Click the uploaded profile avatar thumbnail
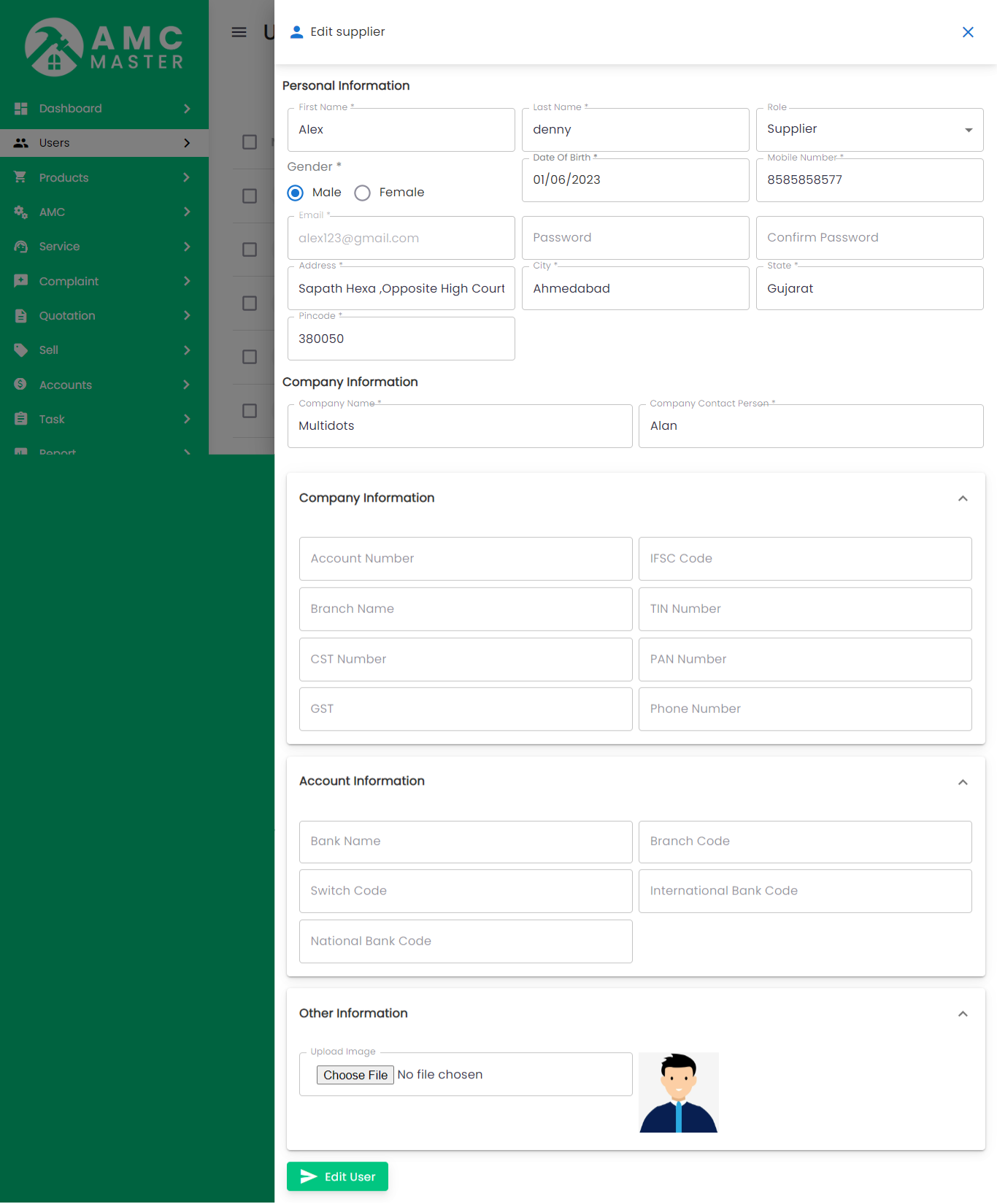This screenshot has width=997, height=1204. pos(679,1092)
